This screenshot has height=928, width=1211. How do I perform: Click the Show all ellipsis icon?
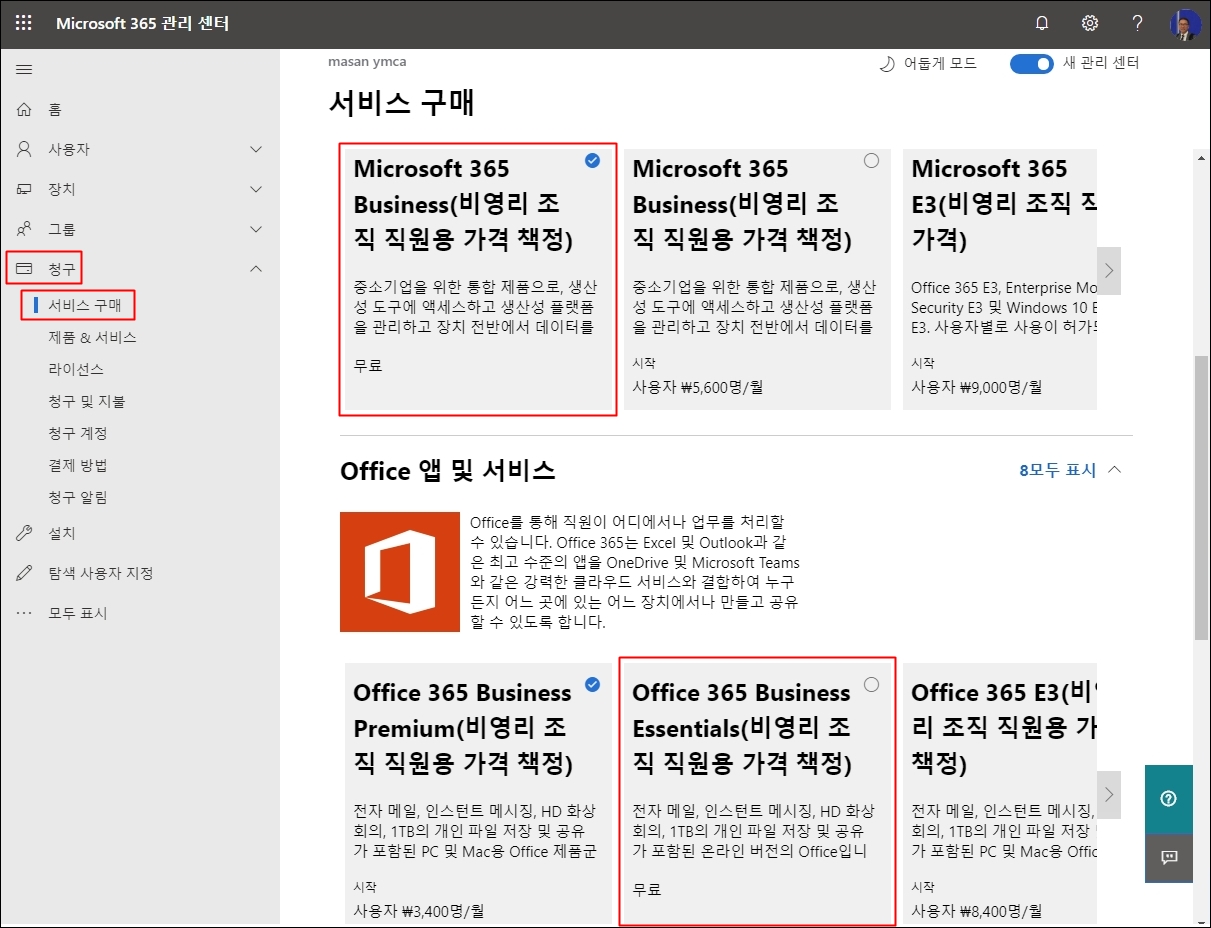pyautogui.click(x=24, y=613)
